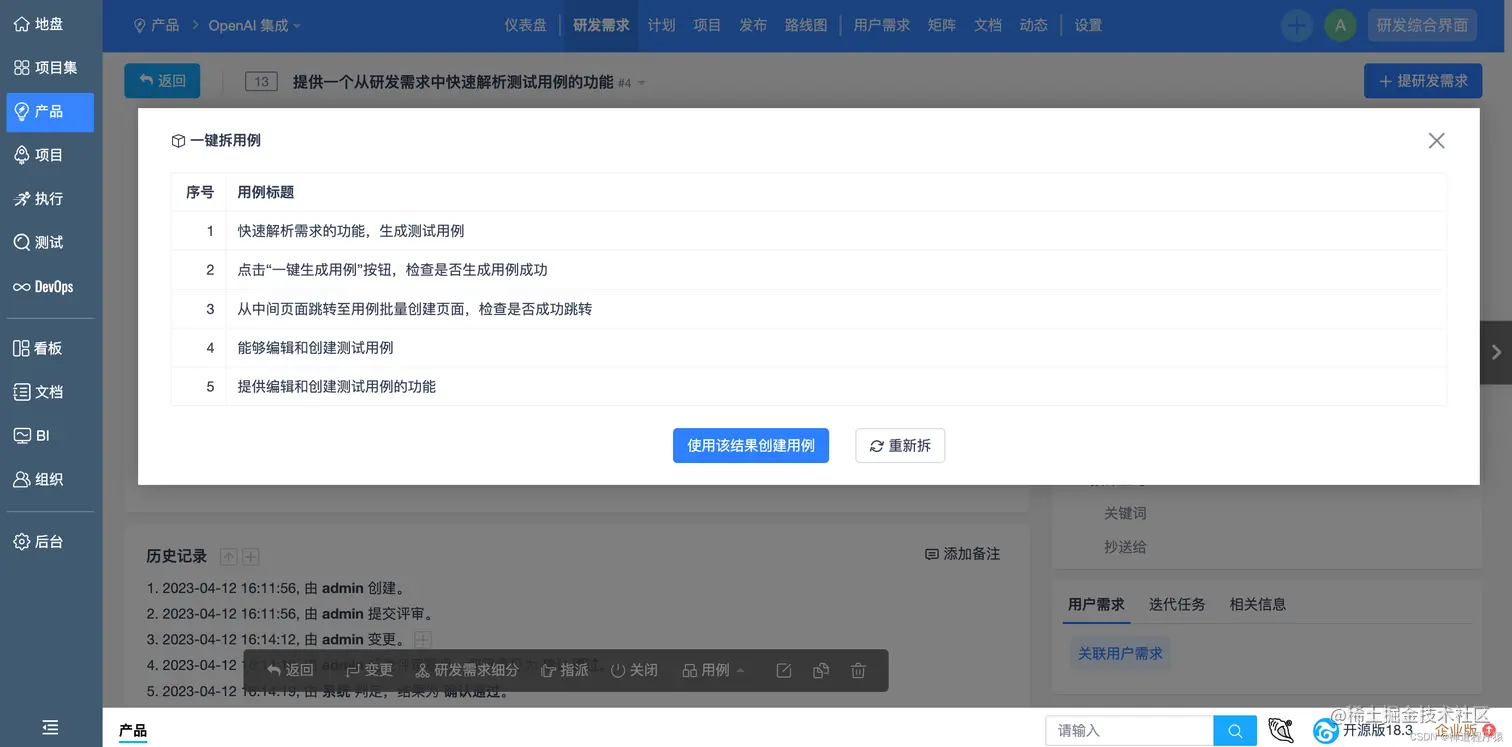1512x747 pixels.
Task: Click the edit pencil icon in floating toolbar
Action: (783, 670)
